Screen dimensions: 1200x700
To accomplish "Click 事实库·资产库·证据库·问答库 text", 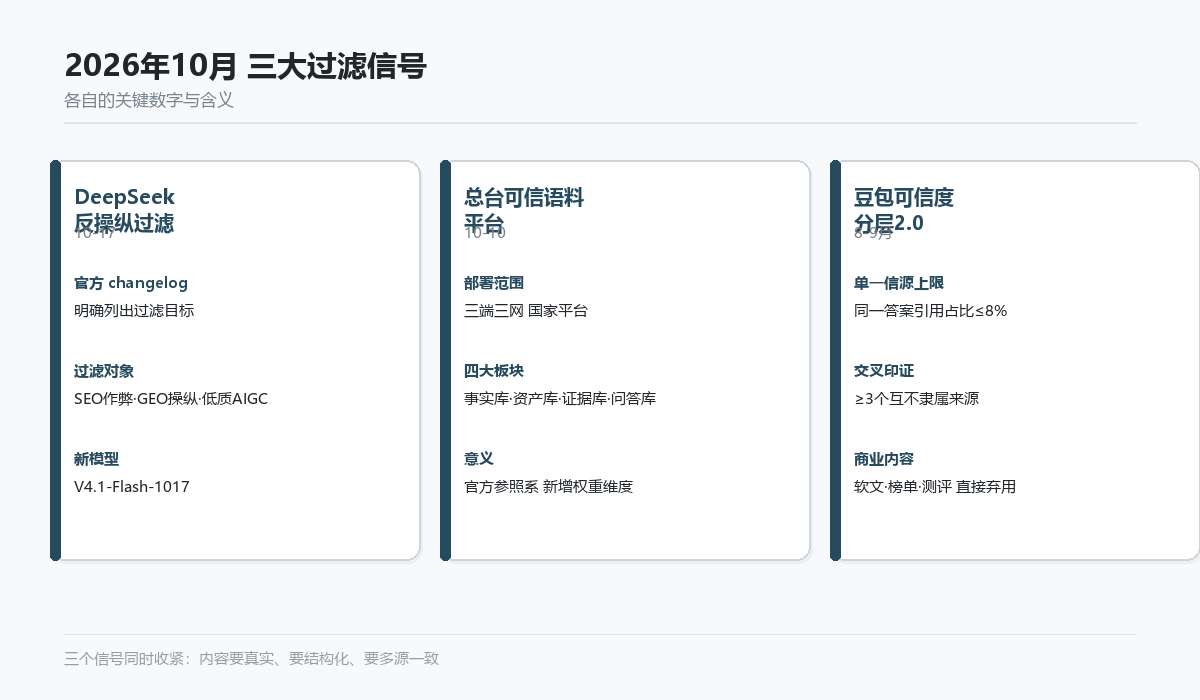I will (560, 399).
